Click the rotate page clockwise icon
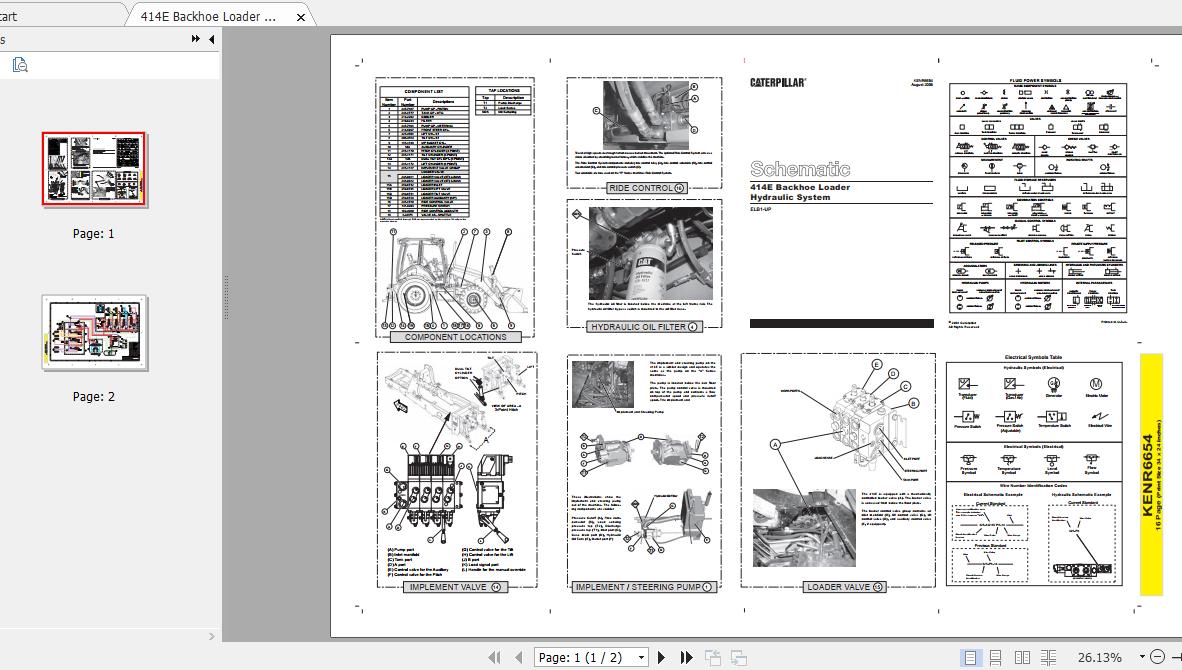1182x670 pixels. click(x=740, y=657)
